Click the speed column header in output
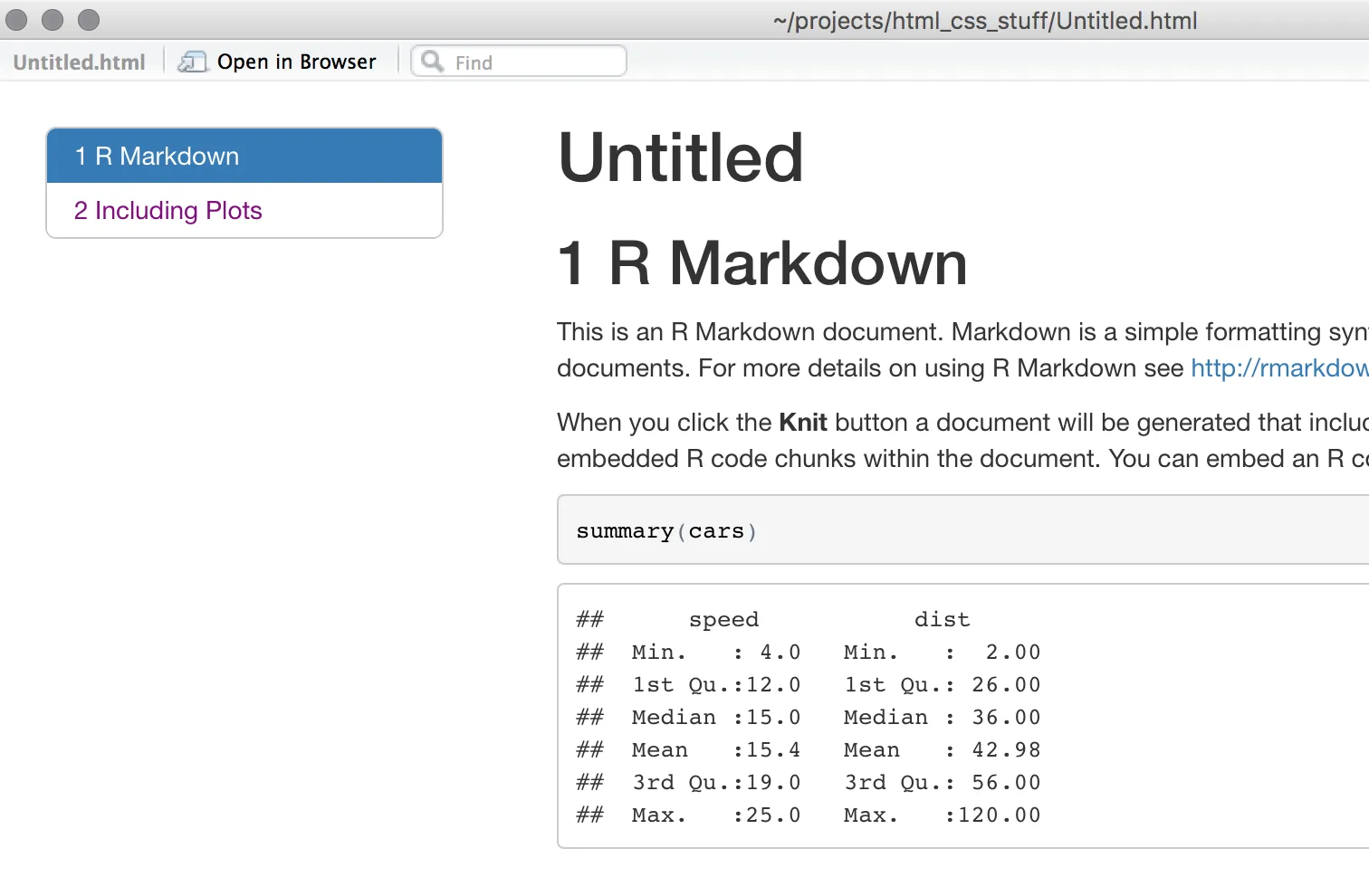Viewport: 1369px width, 896px height. [x=723, y=620]
